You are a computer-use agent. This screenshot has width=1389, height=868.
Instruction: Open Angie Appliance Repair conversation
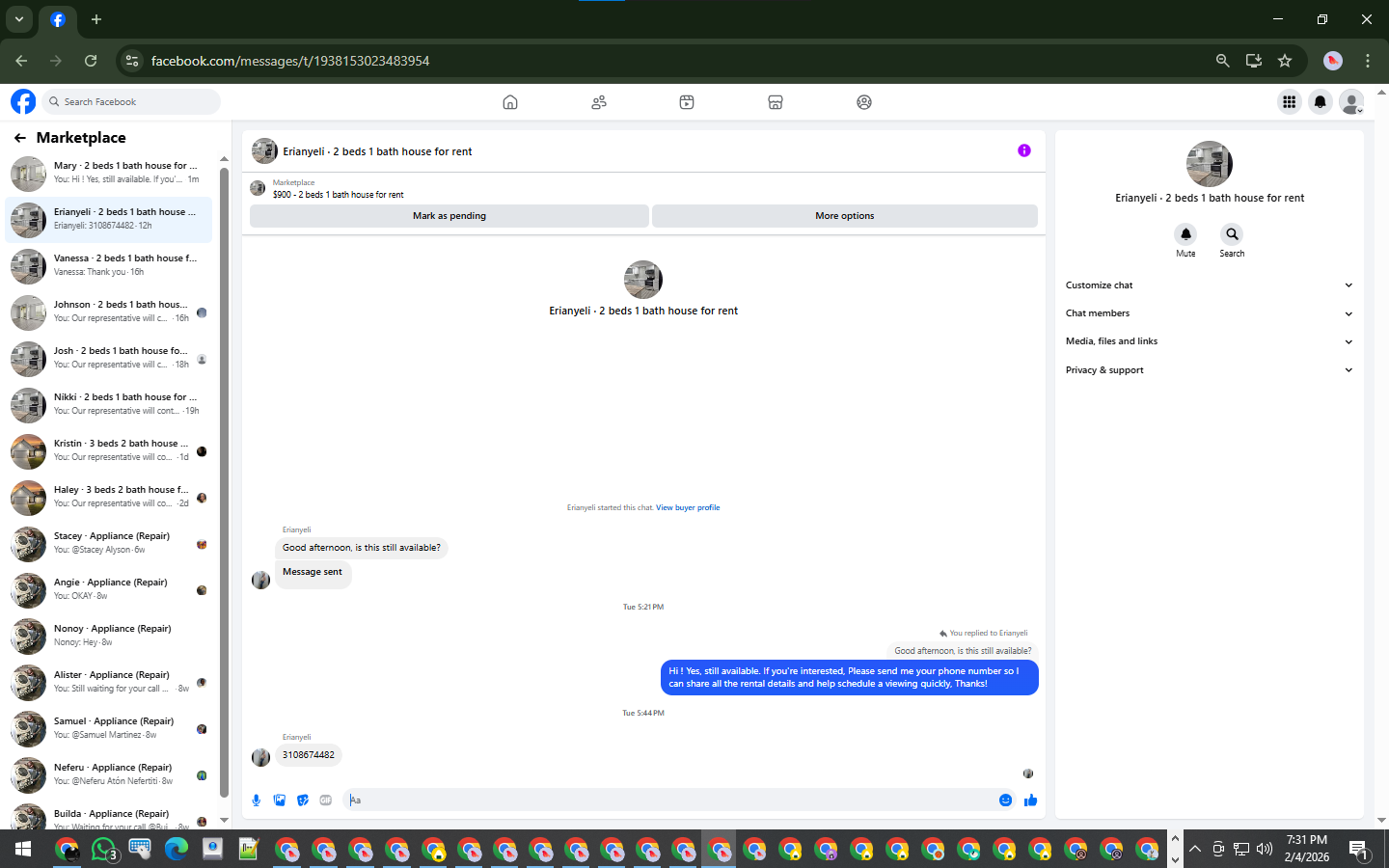tap(108, 590)
